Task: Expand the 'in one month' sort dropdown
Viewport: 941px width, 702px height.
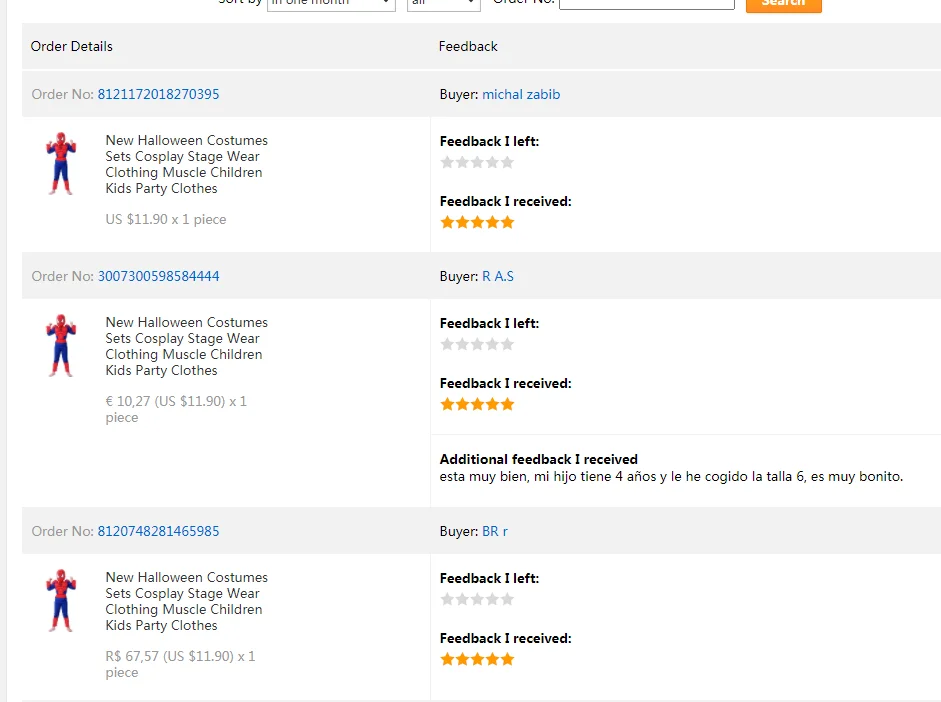Action: coord(331,4)
